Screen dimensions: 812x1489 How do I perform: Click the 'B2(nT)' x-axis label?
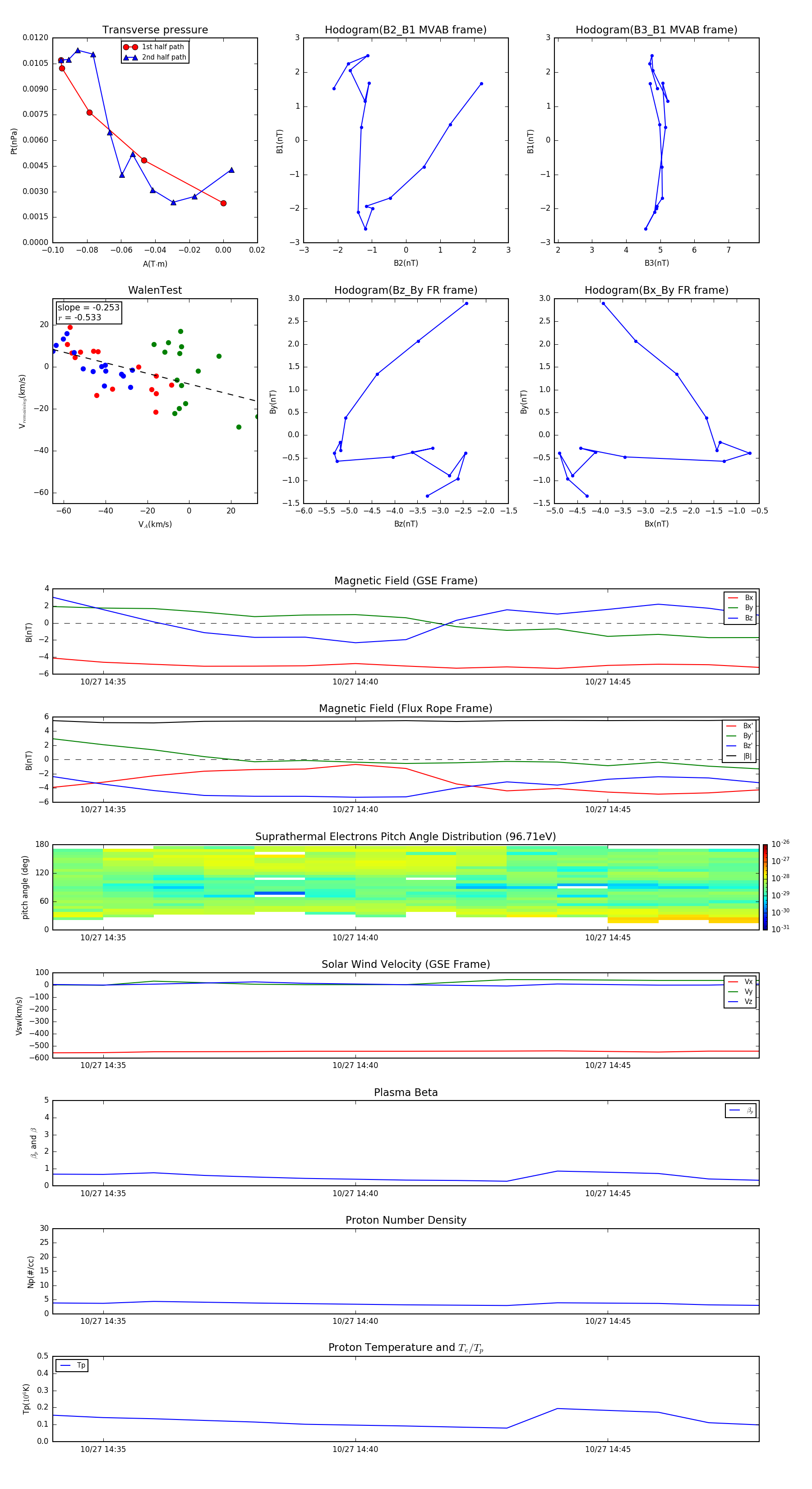click(x=406, y=263)
